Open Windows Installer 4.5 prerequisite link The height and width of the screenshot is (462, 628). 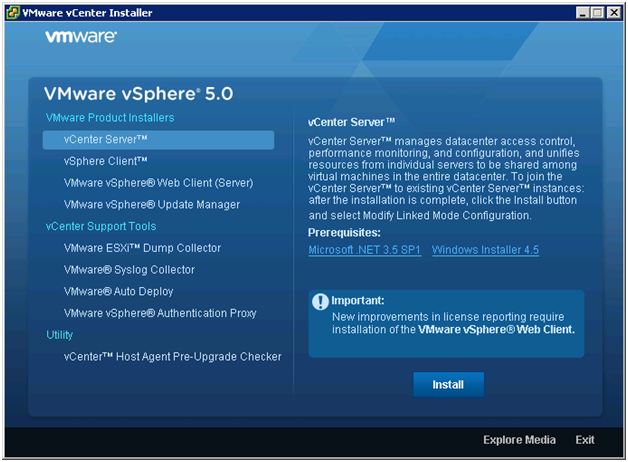point(485,250)
